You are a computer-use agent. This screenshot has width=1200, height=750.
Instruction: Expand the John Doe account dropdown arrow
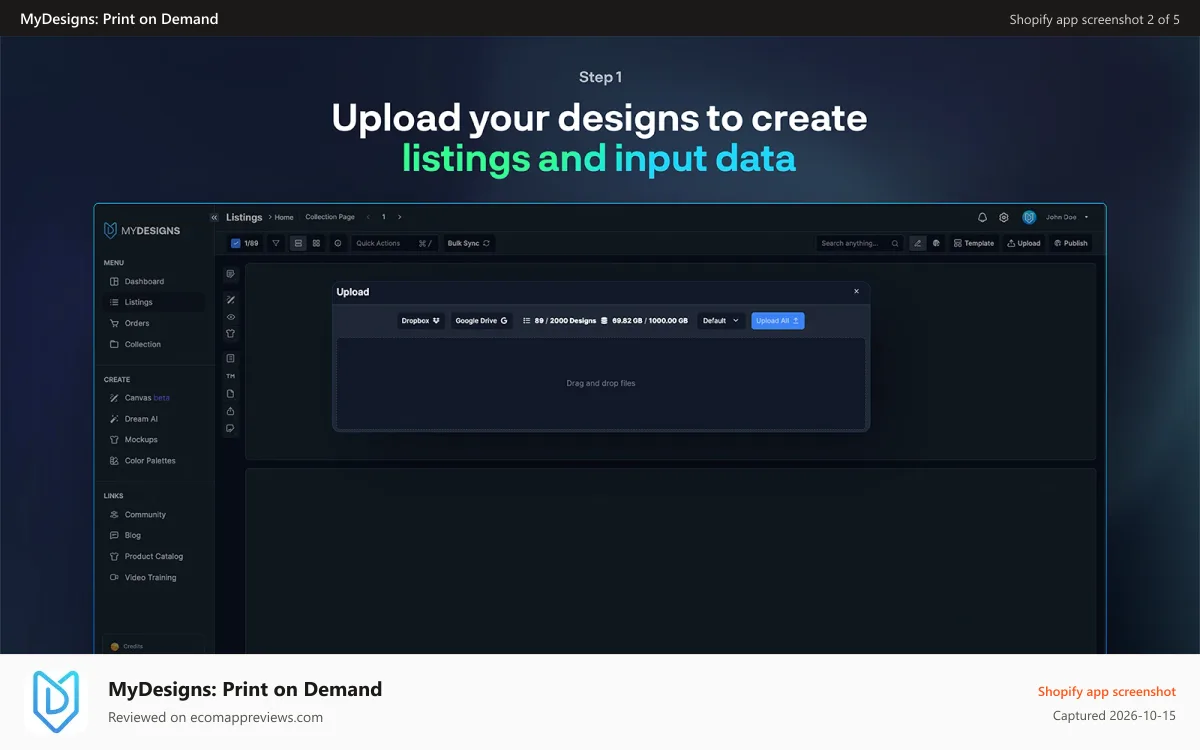(1087, 217)
